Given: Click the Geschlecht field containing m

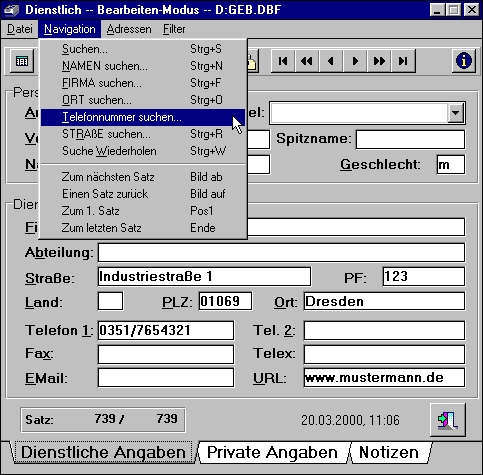Looking at the screenshot, I should pos(451,164).
